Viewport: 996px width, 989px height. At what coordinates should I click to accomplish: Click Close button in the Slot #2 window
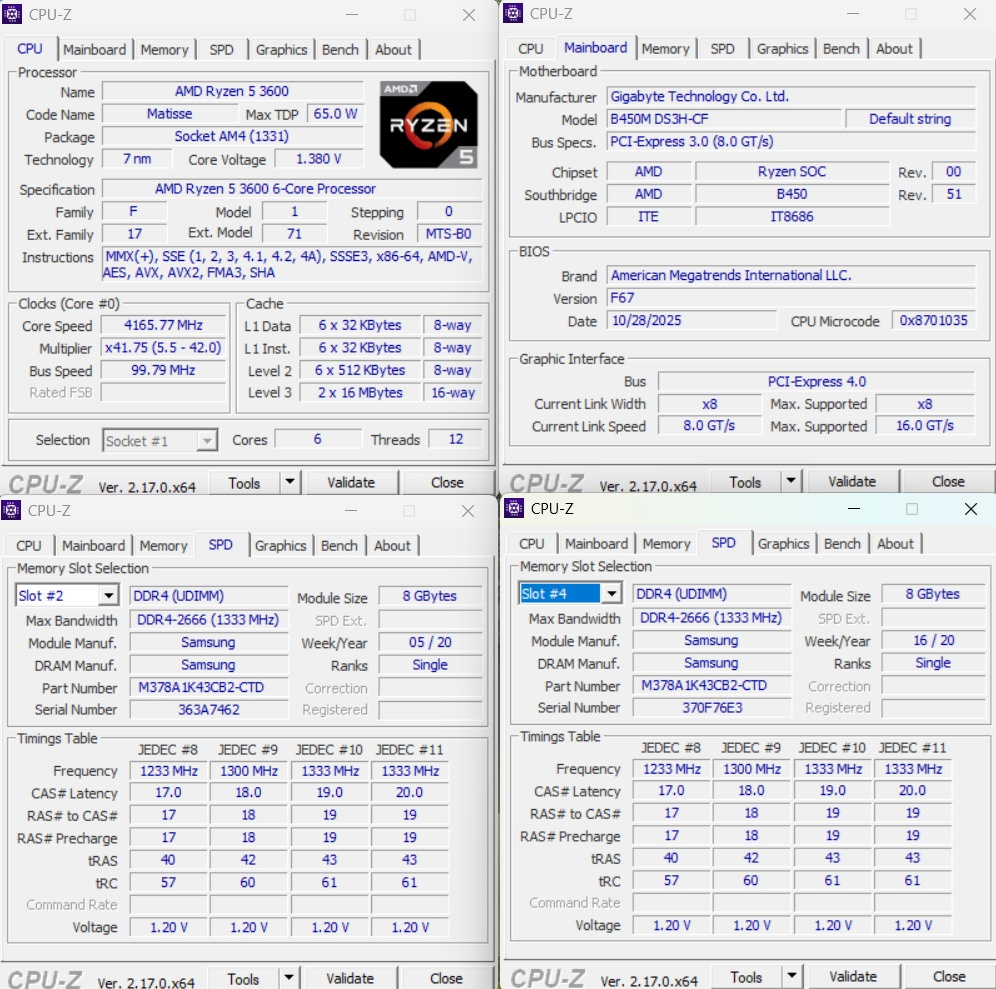pos(446,979)
